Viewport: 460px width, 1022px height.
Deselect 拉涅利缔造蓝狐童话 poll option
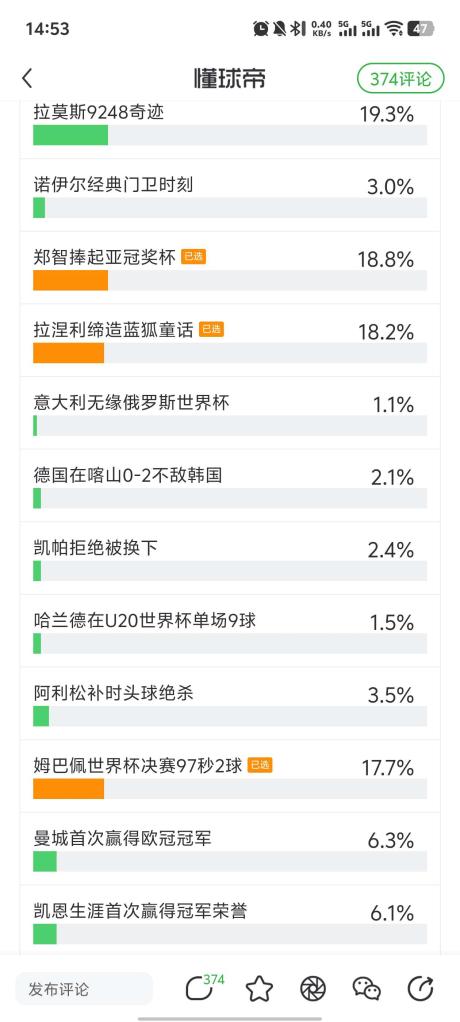[x=230, y=340]
